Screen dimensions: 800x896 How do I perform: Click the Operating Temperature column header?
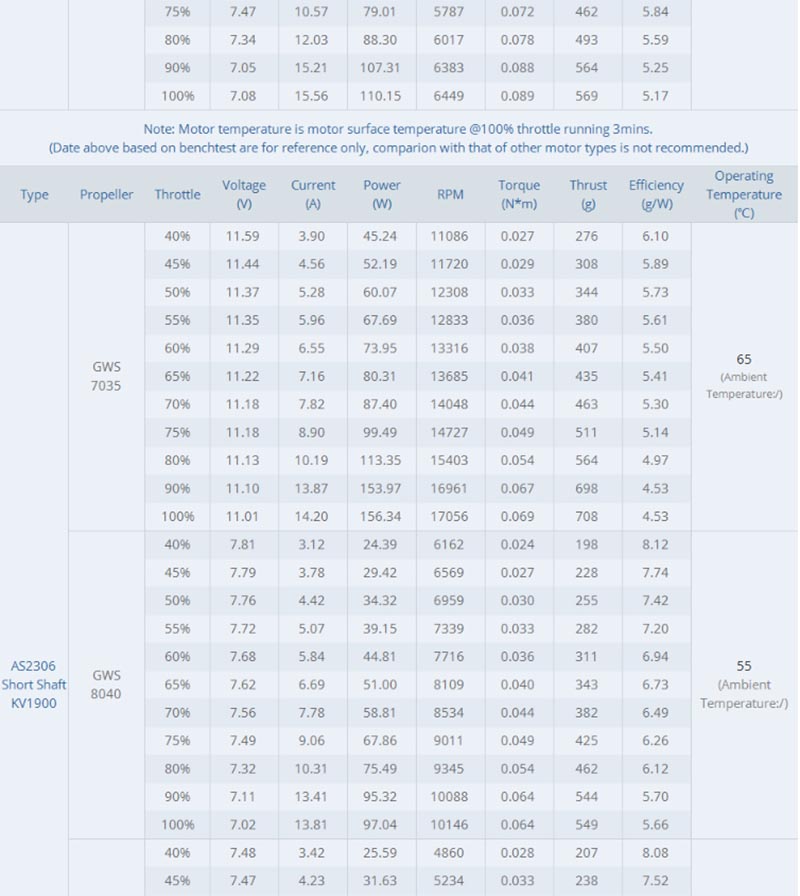click(744, 194)
